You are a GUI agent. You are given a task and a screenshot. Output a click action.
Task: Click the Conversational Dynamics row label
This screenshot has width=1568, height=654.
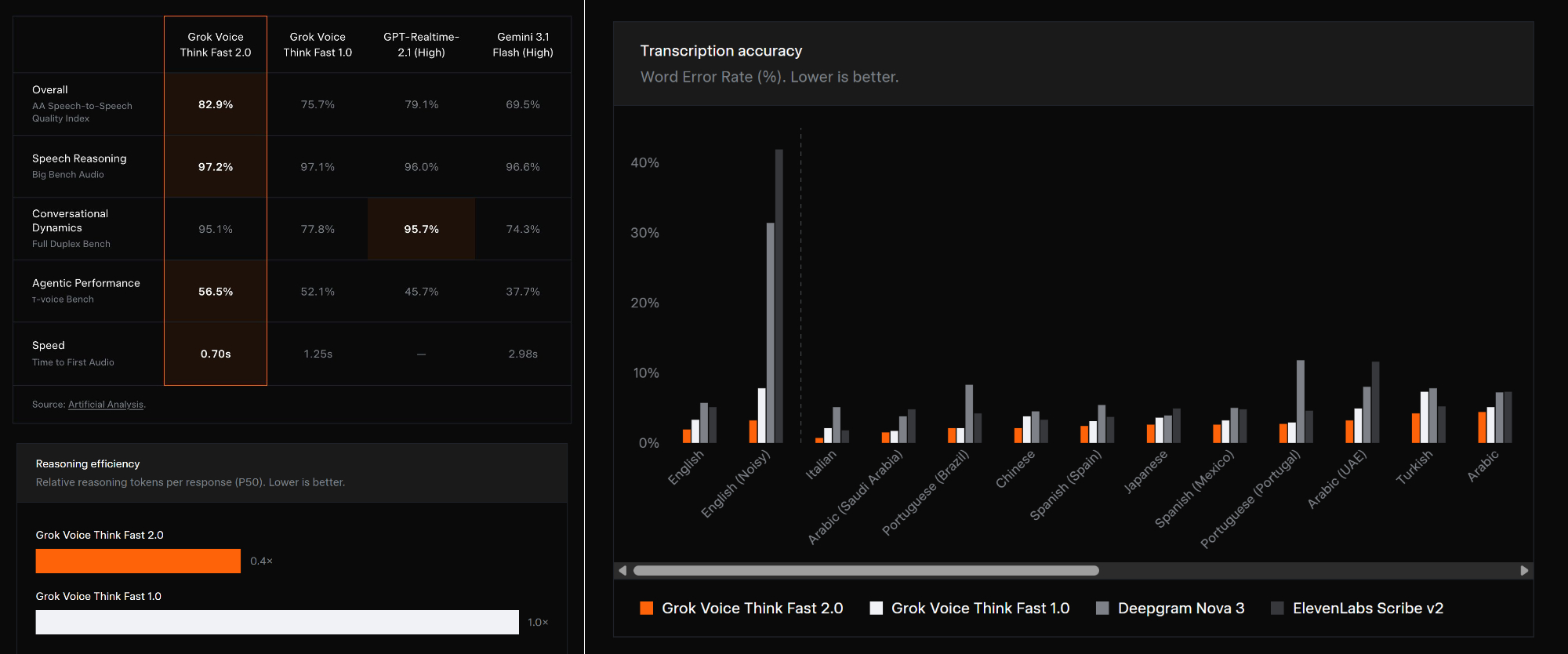coord(71,220)
